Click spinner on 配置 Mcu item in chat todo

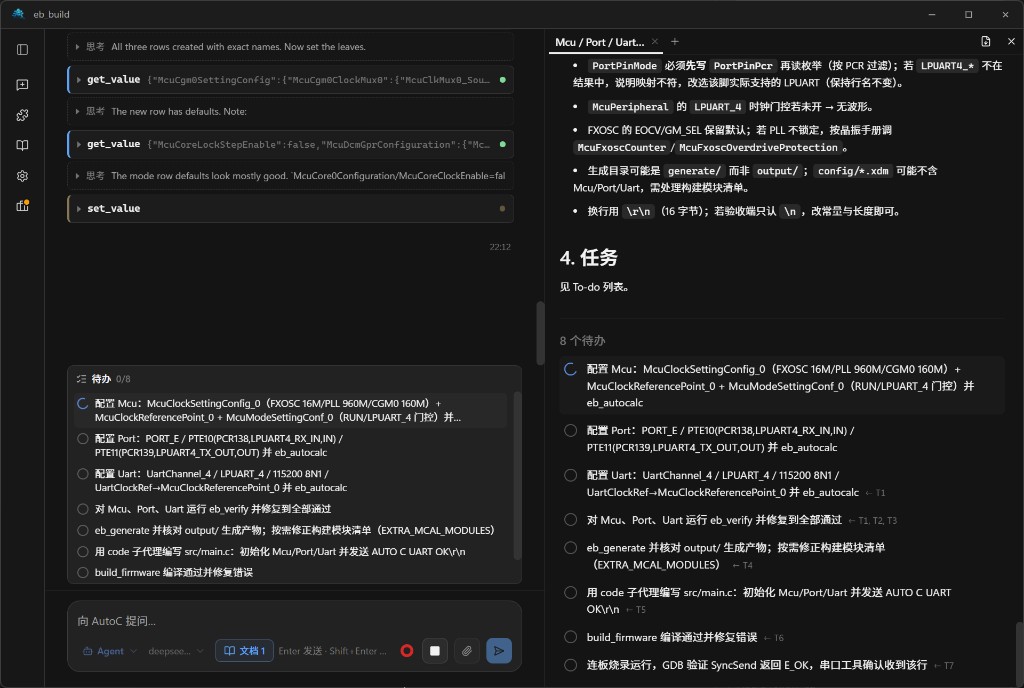82,403
